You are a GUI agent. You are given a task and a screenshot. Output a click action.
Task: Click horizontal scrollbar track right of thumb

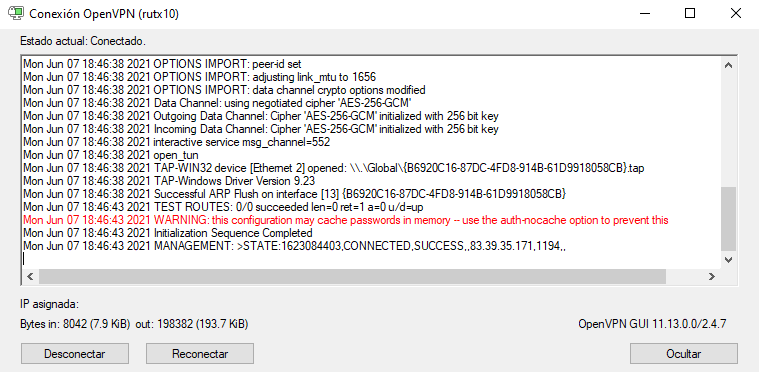point(685,277)
